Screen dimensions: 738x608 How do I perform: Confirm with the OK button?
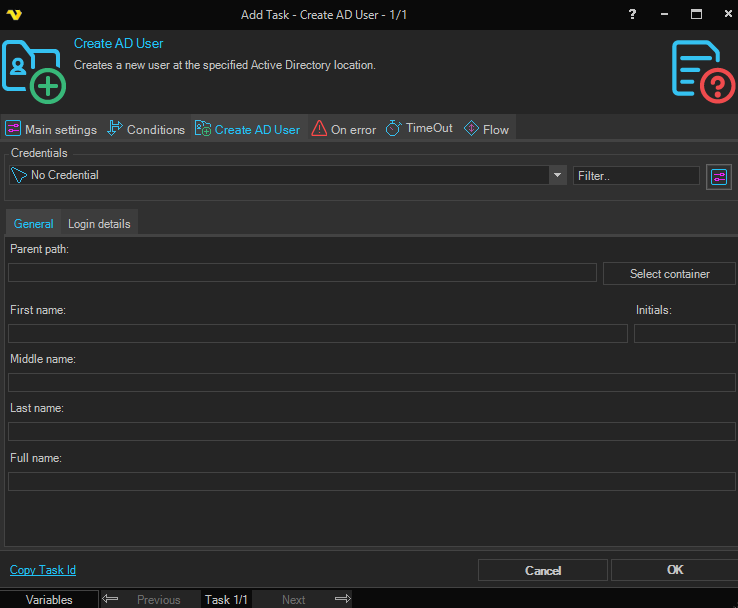tap(674, 570)
